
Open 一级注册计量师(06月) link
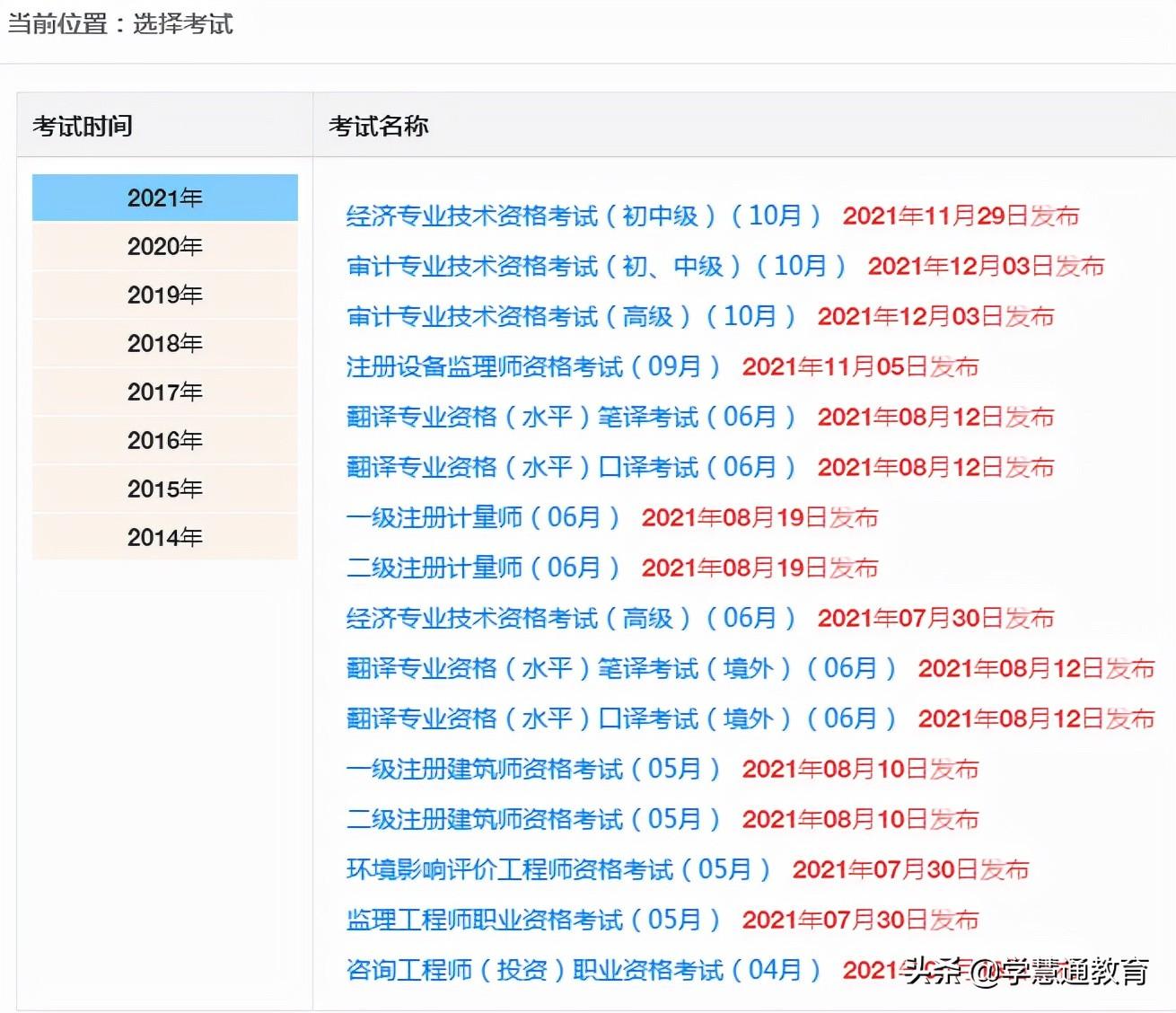click(x=483, y=517)
